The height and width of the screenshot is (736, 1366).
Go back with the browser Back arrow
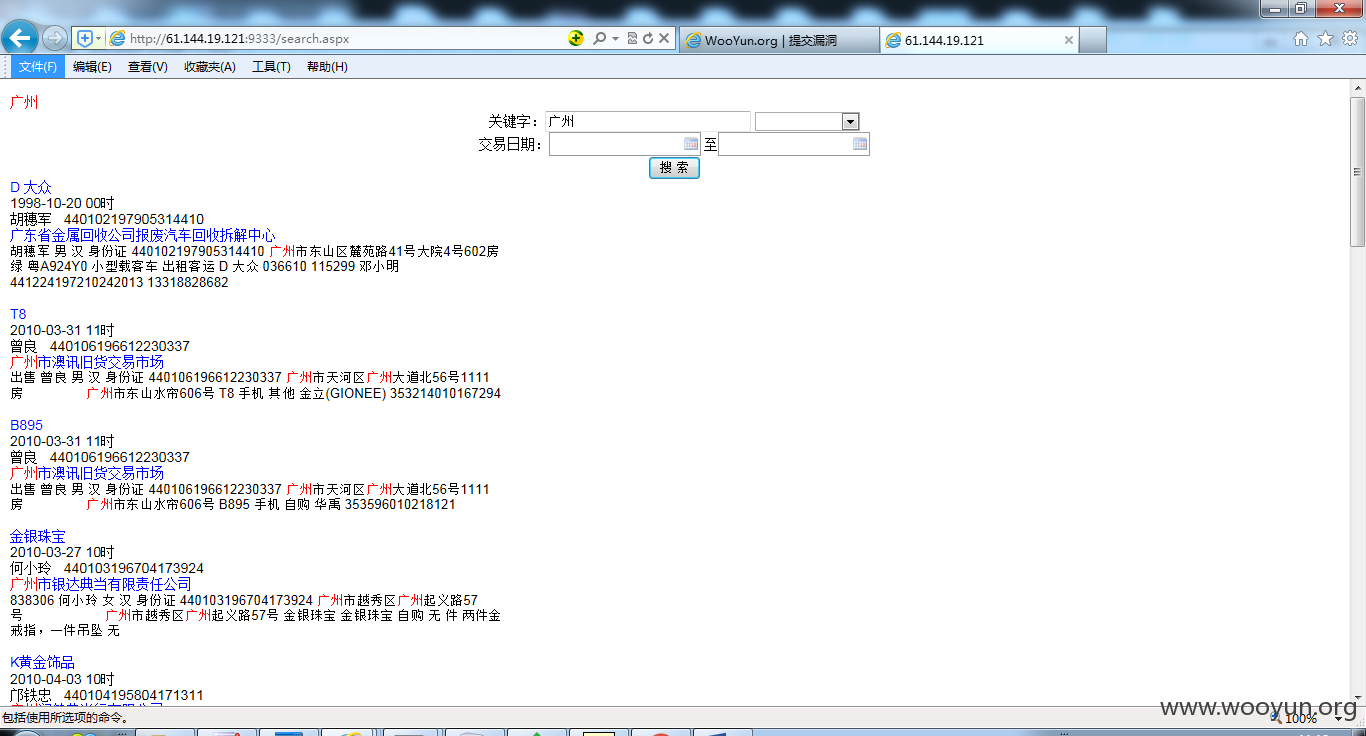(x=19, y=39)
